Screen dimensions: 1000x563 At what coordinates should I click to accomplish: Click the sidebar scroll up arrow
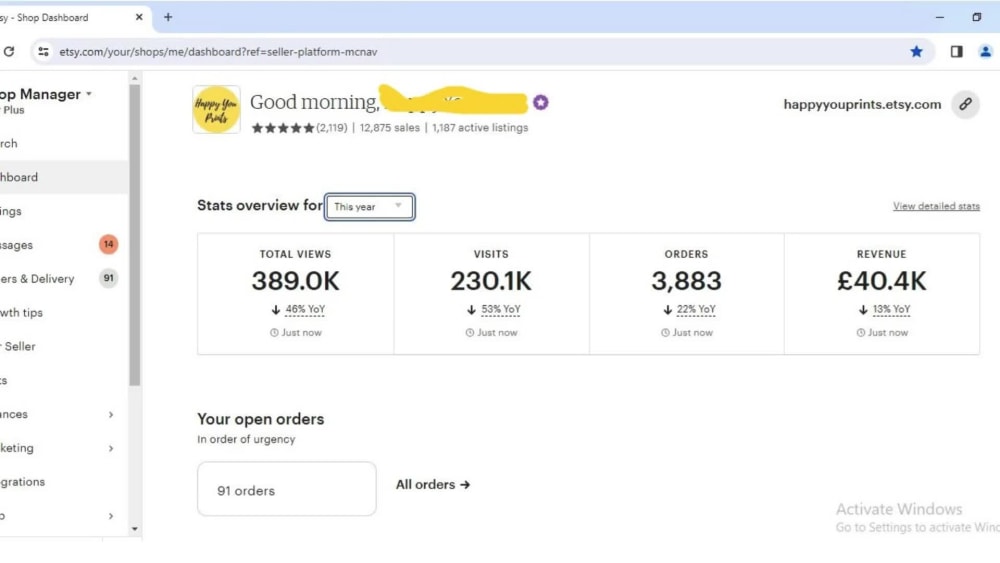(x=135, y=78)
